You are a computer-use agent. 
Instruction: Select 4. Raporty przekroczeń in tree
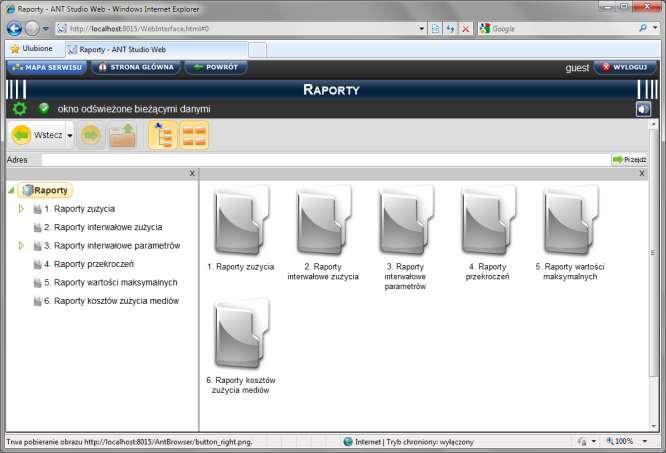(89, 264)
